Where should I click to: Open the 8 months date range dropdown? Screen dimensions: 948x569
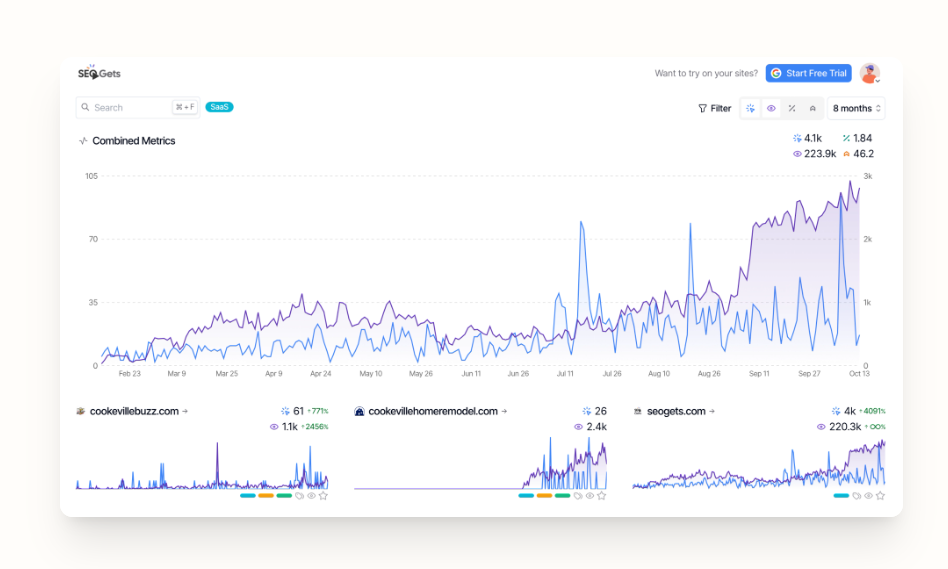856,108
